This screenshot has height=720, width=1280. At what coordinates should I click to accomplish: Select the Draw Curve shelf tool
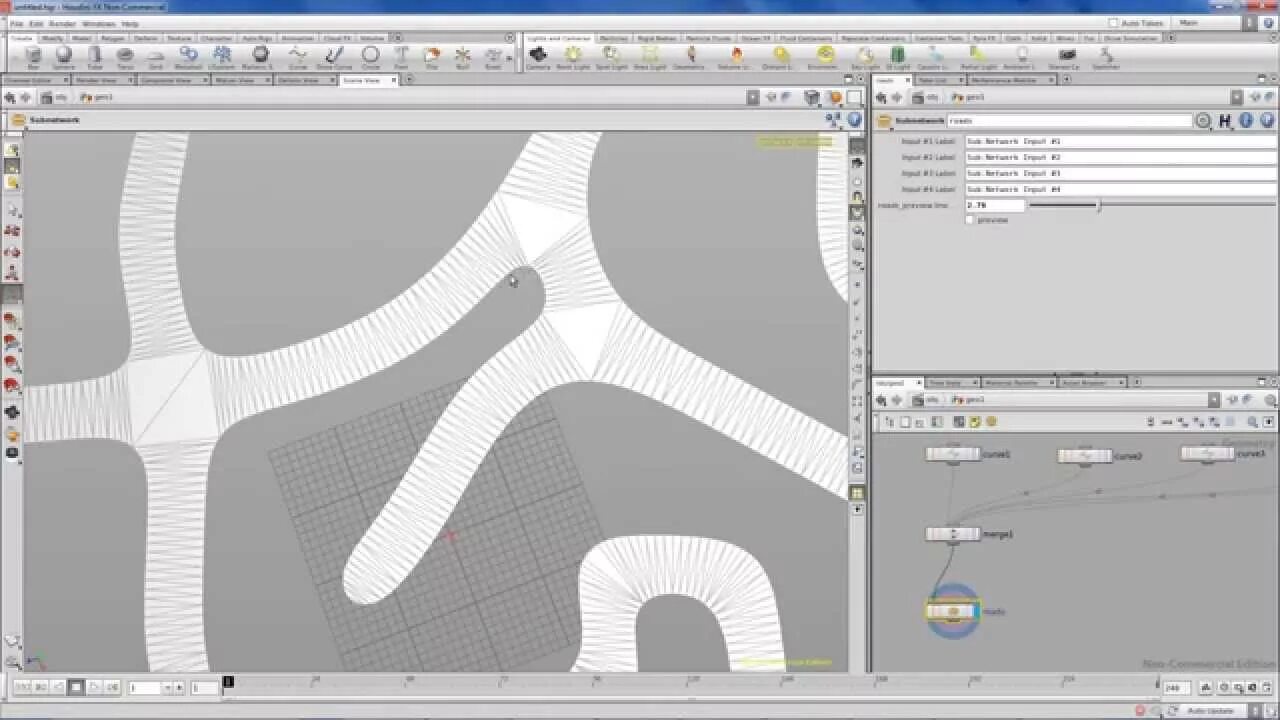(x=335, y=57)
